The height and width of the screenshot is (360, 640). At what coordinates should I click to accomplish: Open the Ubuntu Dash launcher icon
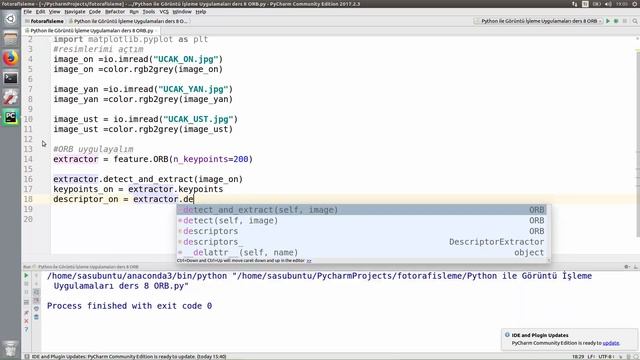tap(10, 19)
